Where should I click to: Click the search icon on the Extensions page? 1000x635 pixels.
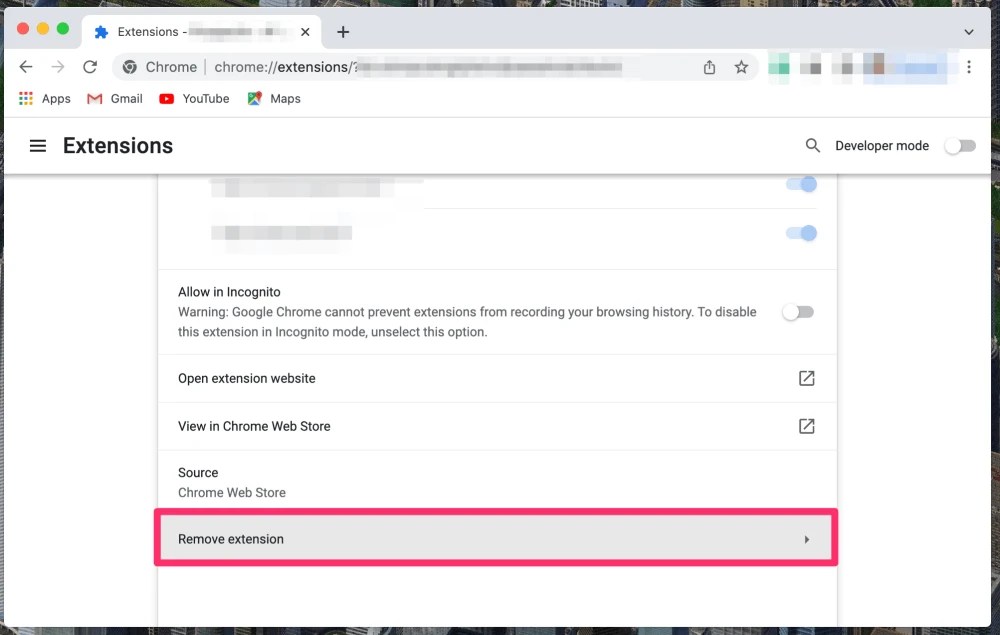coord(813,145)
